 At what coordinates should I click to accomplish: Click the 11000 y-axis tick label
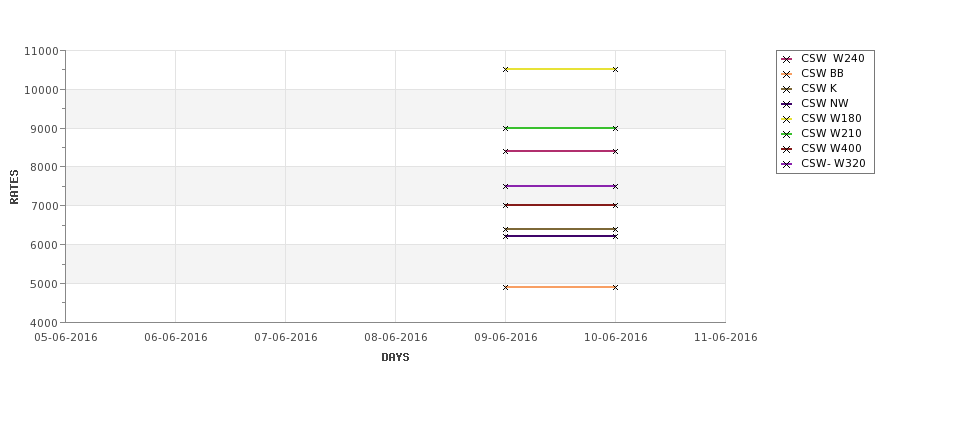click(42, 52)
